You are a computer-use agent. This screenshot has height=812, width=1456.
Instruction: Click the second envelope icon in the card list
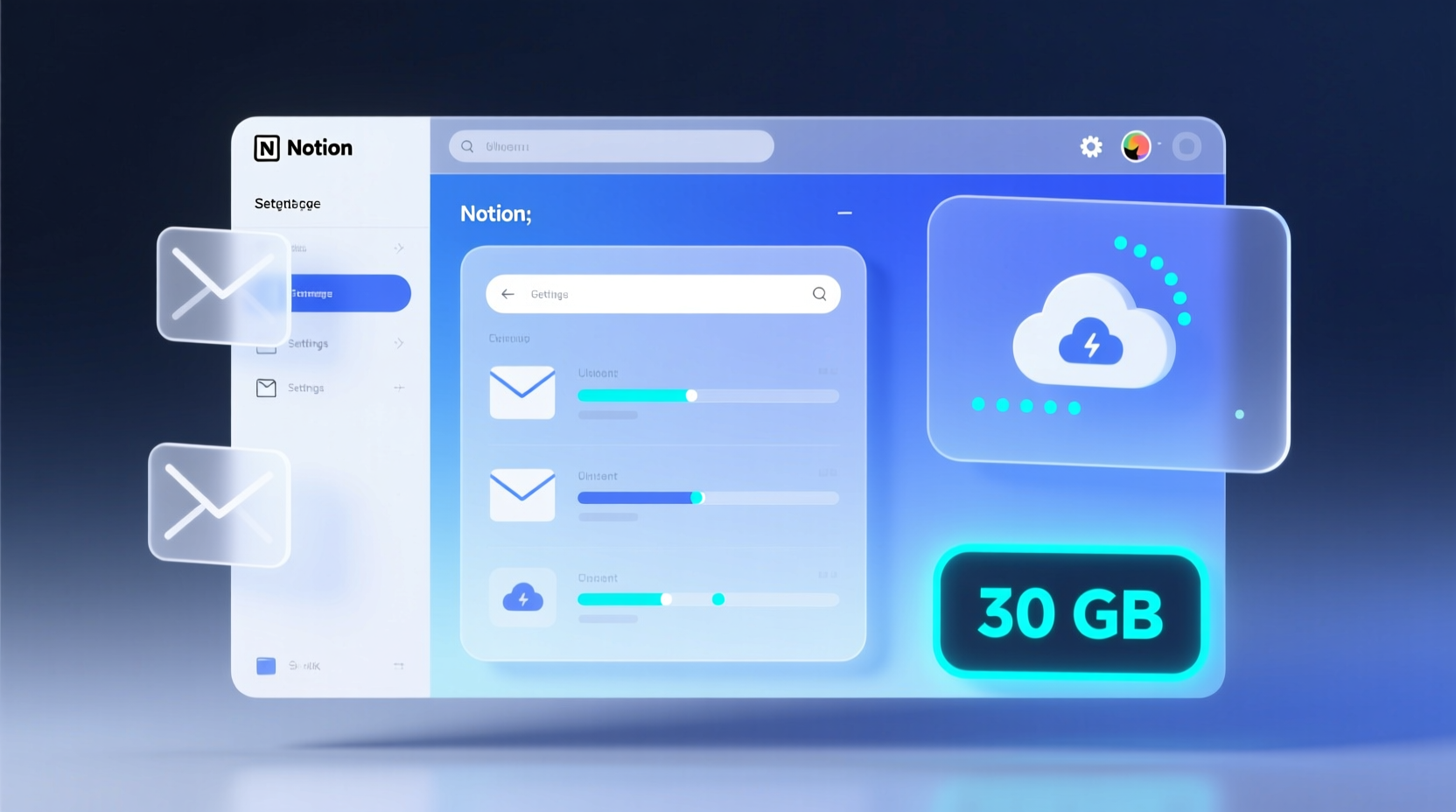(522, 494)
